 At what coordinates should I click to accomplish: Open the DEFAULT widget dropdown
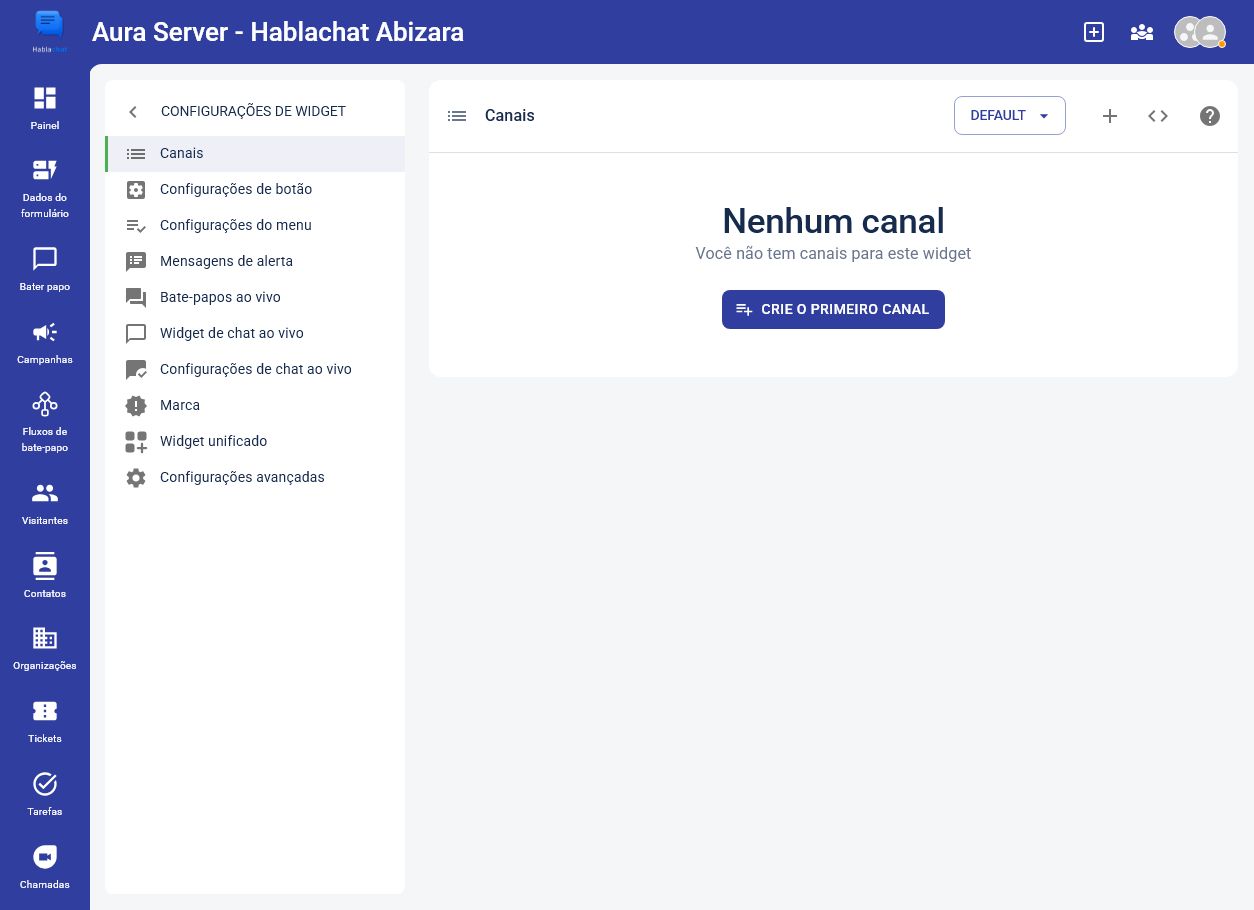[1010, 115]
